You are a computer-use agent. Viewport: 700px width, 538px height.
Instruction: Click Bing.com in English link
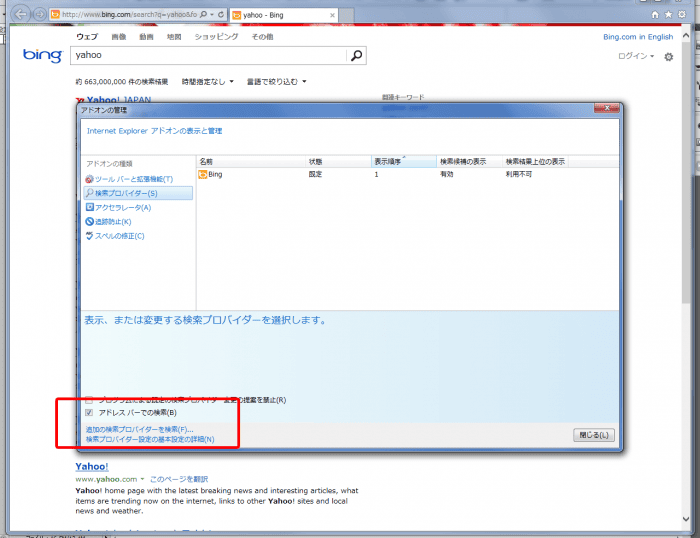638,37
